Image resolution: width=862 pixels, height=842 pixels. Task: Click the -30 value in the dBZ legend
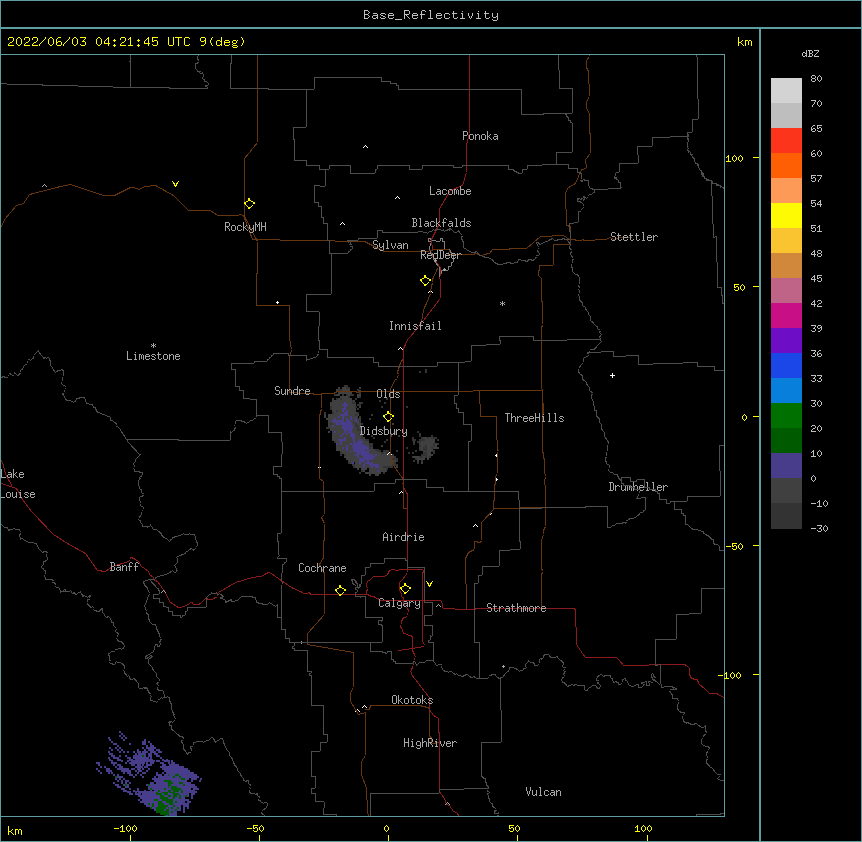coord(819,528)
